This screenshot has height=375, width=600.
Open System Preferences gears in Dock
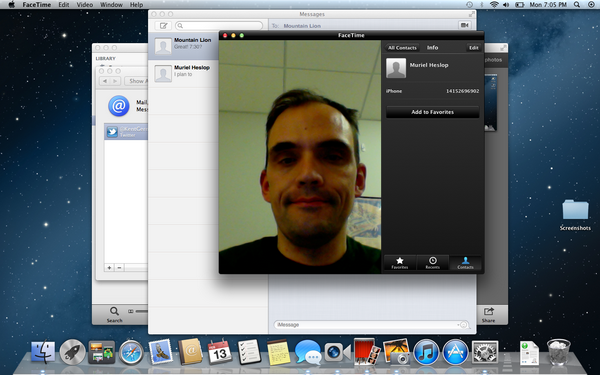[485, 352]
